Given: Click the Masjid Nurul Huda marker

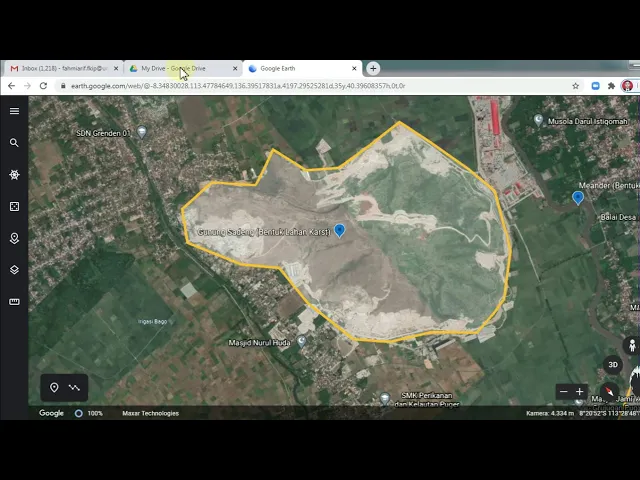Looking at the screenshot, I should click(301, 341).
